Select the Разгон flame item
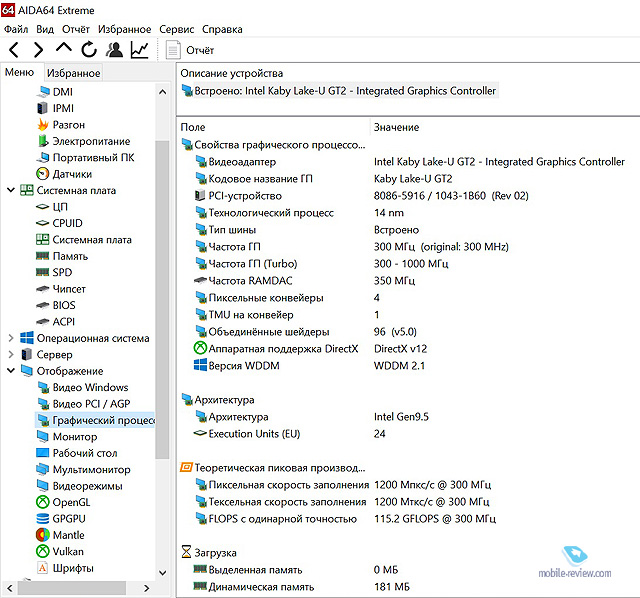 click(x=61, y=124)
